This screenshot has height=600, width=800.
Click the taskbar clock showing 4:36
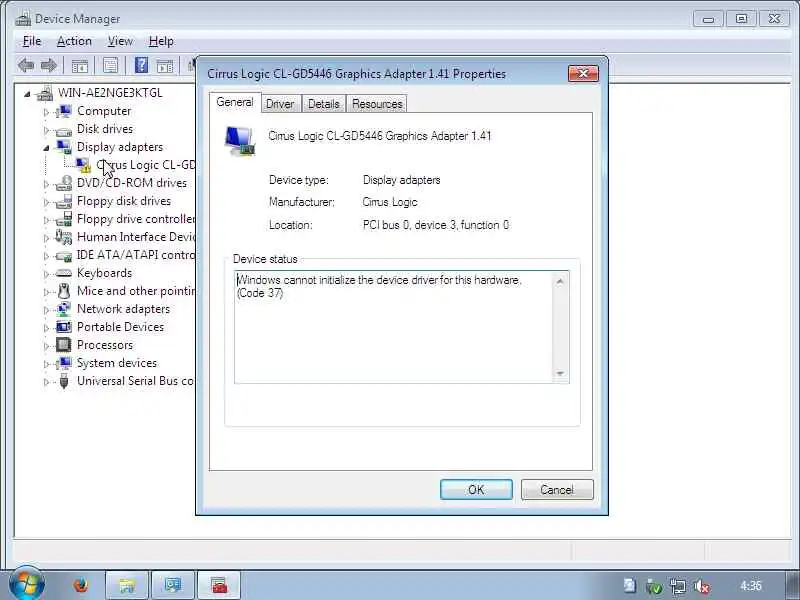point(751,586)
